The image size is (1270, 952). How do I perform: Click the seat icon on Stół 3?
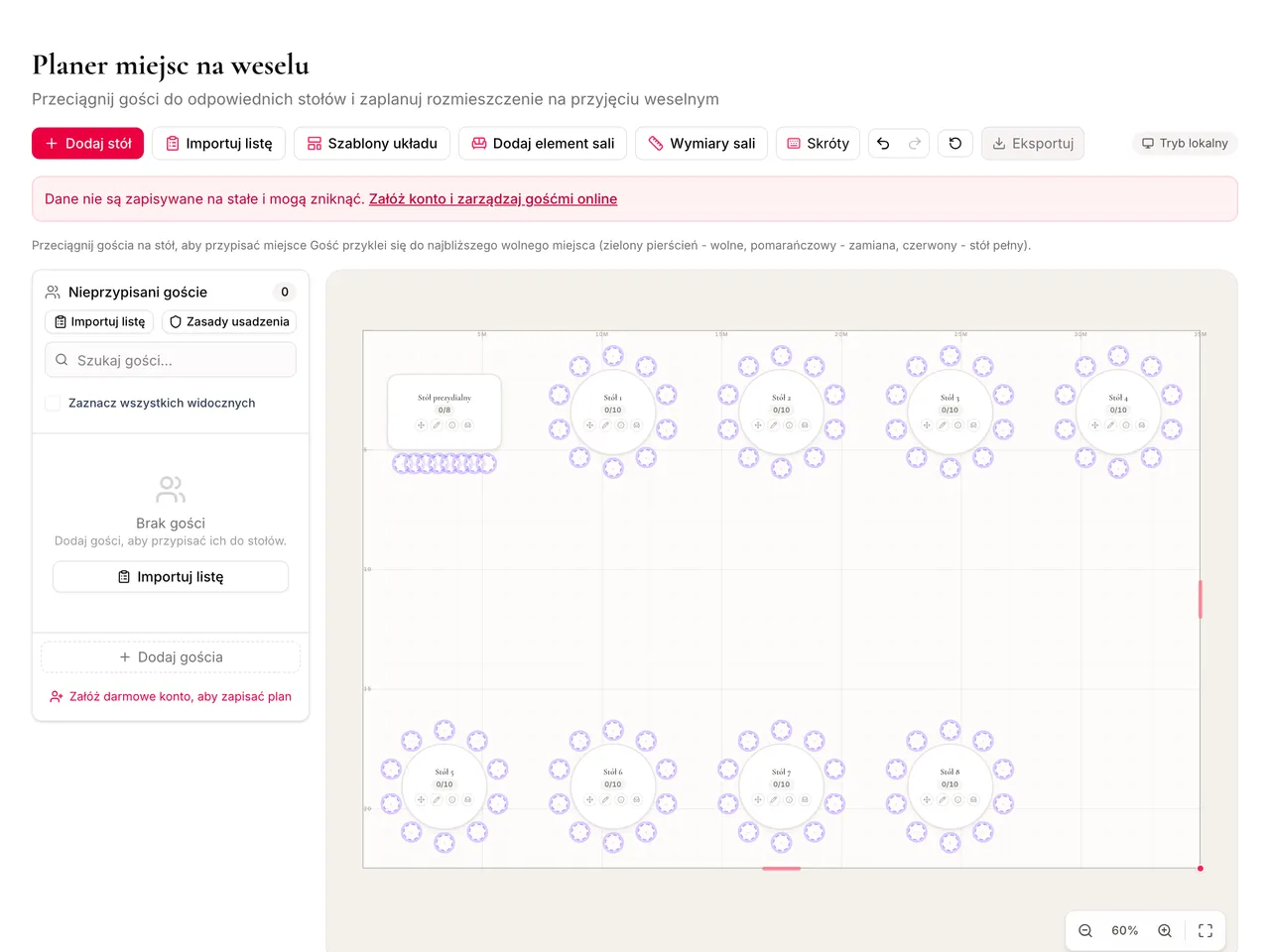[973, 425]
